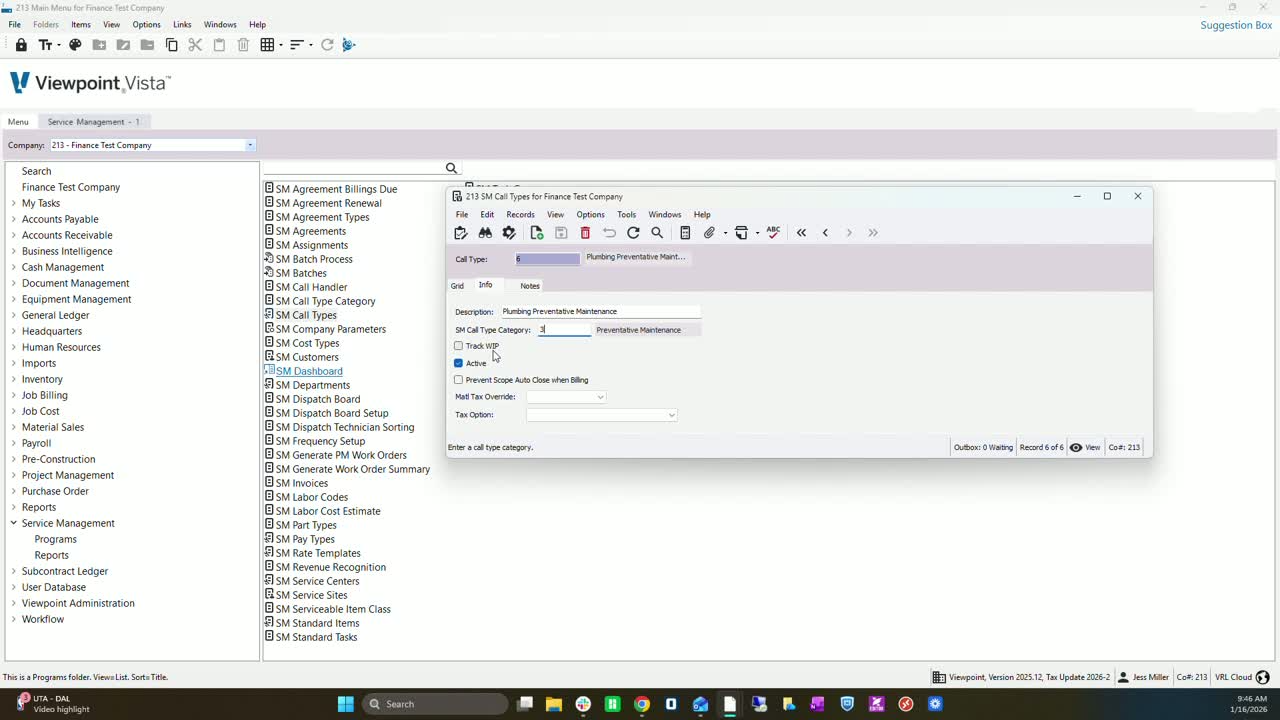The height and width of the screenshot is (720, 1280).
Task: Open SM Dispatch Board program
Action: (x=318, y=399)
